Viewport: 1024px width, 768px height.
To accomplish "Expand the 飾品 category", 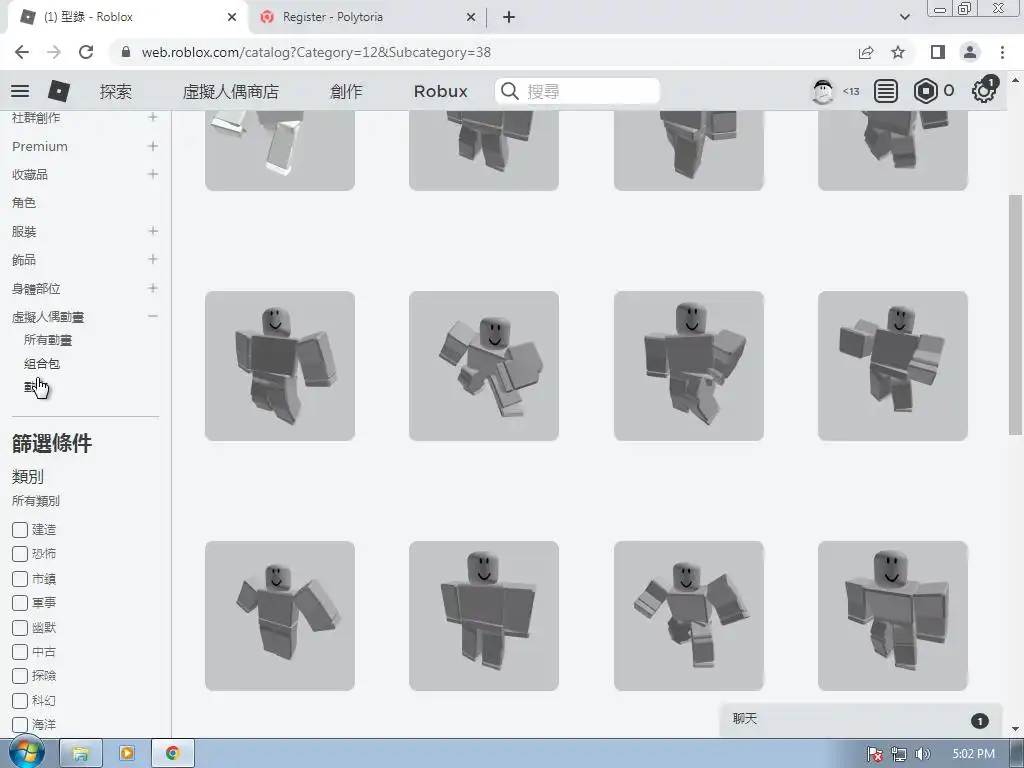I will coord(153,259).
